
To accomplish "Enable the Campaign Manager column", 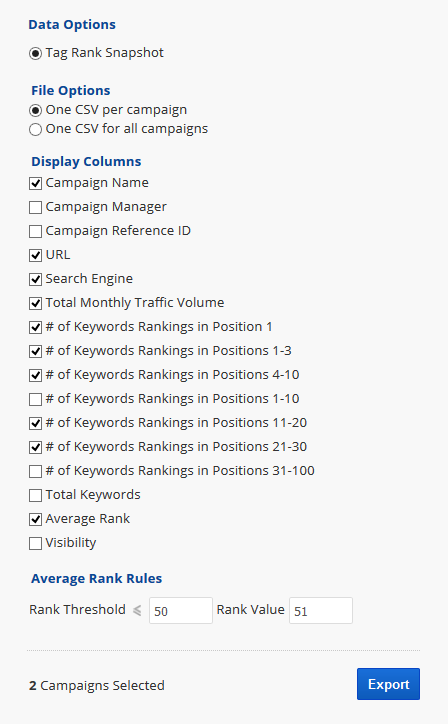I will [36, 208].
